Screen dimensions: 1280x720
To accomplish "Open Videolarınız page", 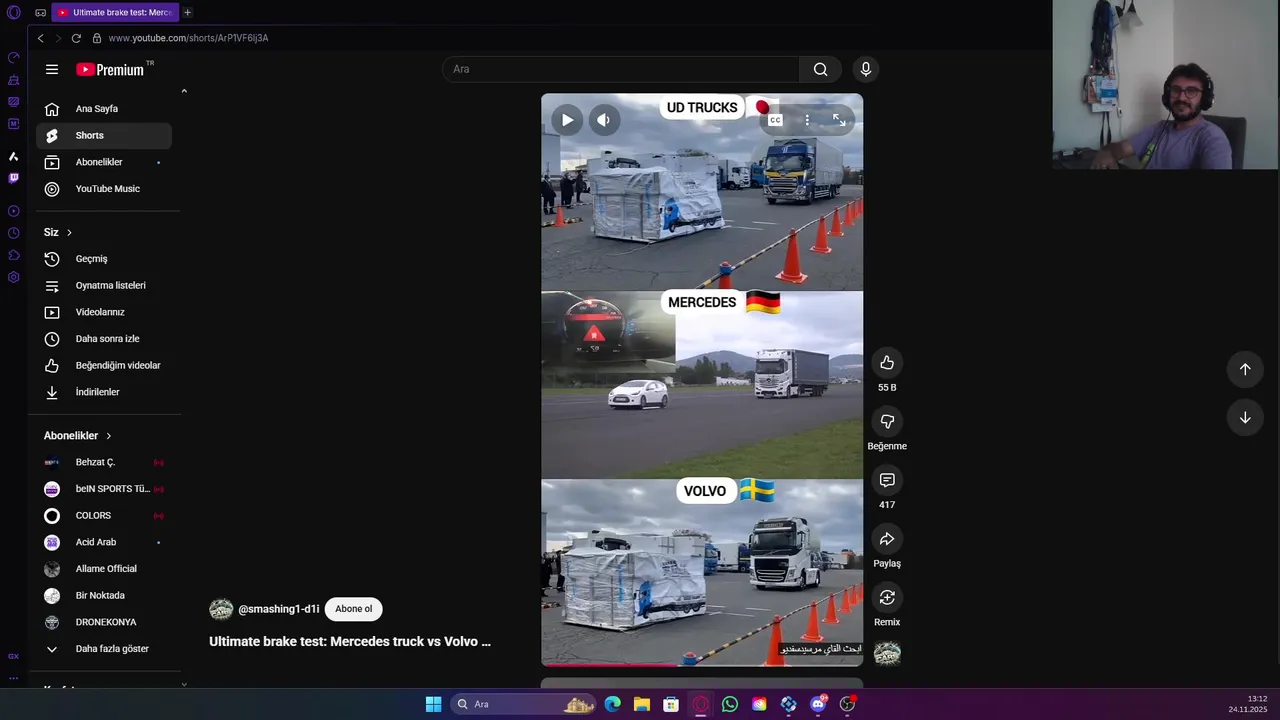I will (104, 312).
